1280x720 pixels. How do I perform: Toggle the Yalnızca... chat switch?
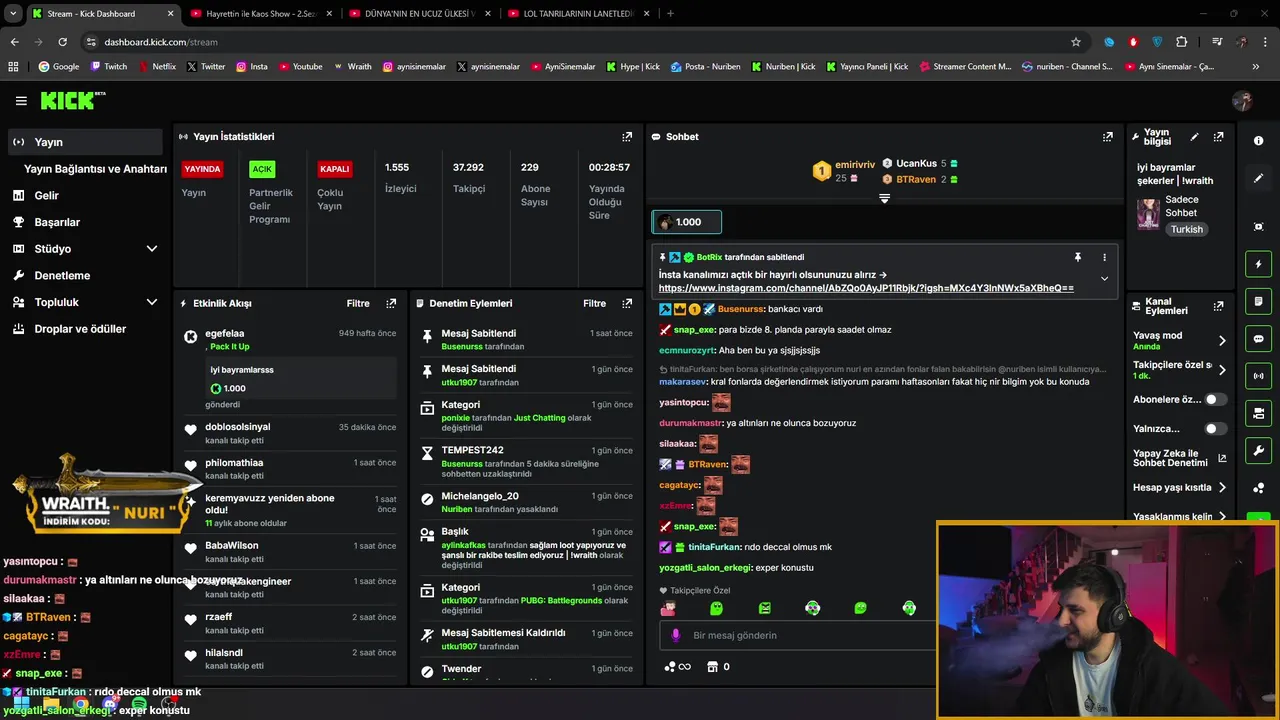tap(1215, 429)
